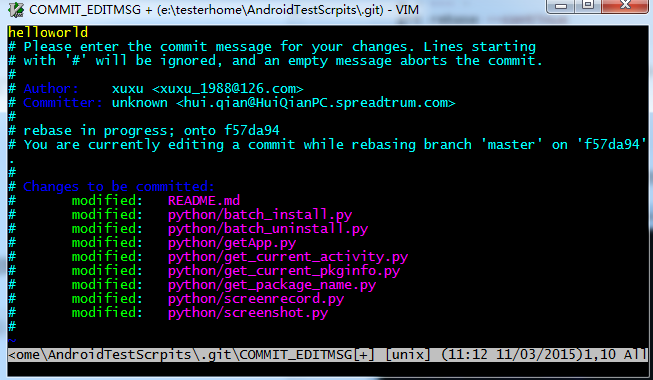Click the [unix] file format indicator

(x=407, y=355)
